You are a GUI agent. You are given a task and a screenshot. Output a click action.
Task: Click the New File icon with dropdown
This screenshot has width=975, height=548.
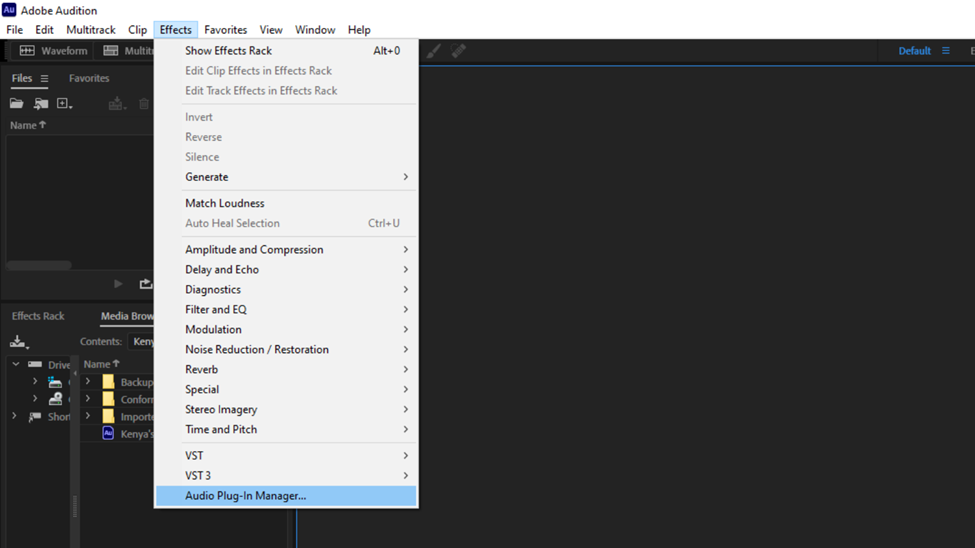pos(65,104)
